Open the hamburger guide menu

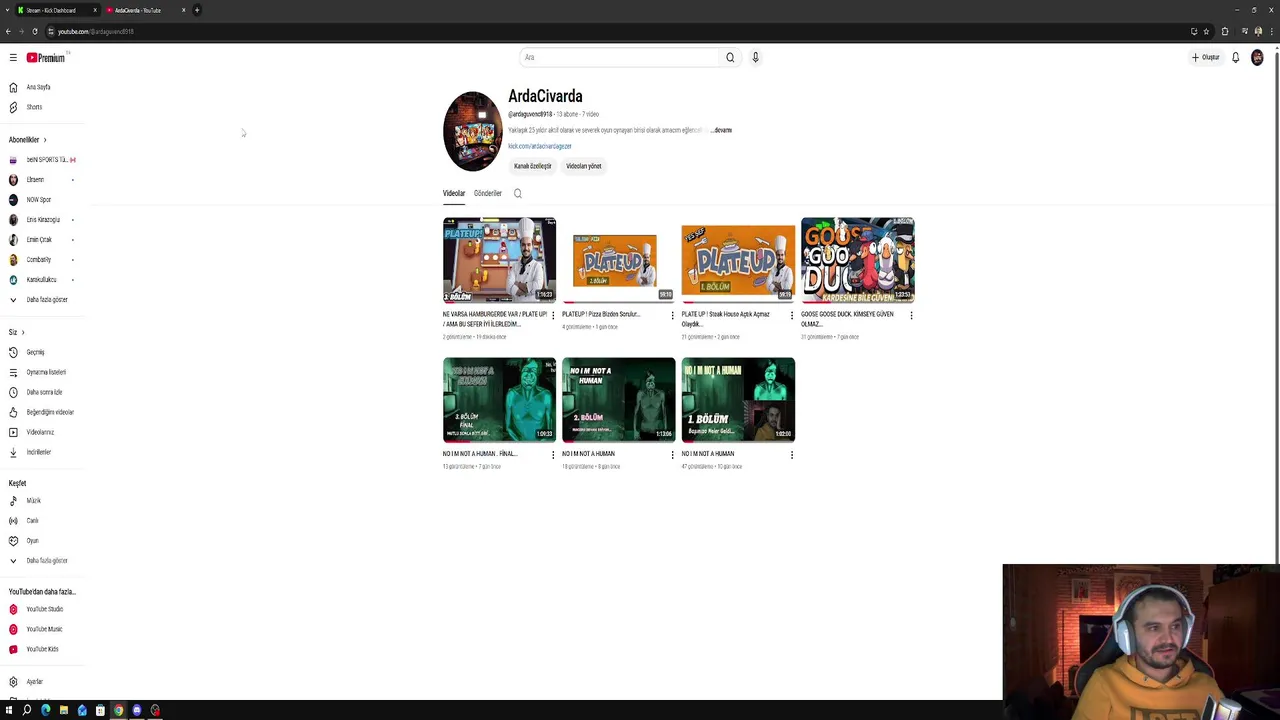pos(13,58)
